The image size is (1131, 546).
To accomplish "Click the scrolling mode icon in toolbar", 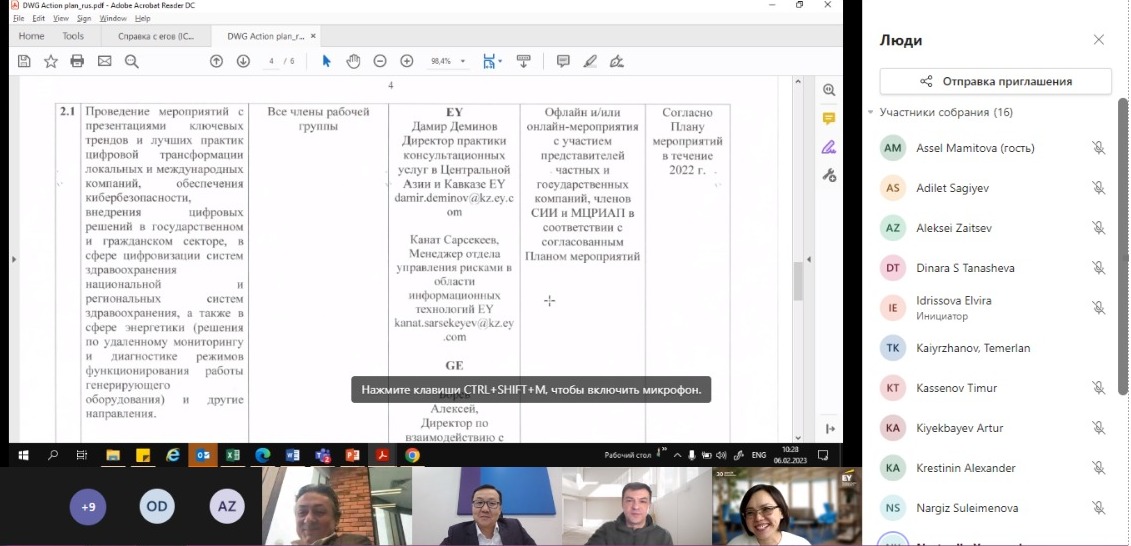I will coord(524,61).
